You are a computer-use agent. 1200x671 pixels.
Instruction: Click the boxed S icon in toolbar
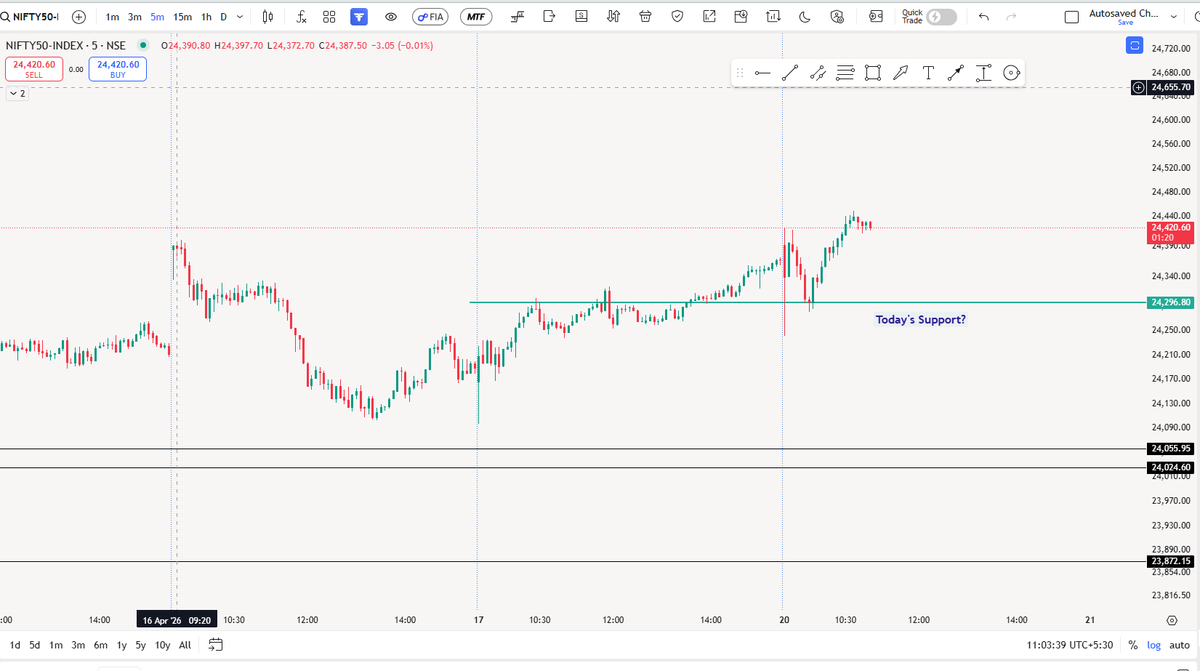click(582, 17)
